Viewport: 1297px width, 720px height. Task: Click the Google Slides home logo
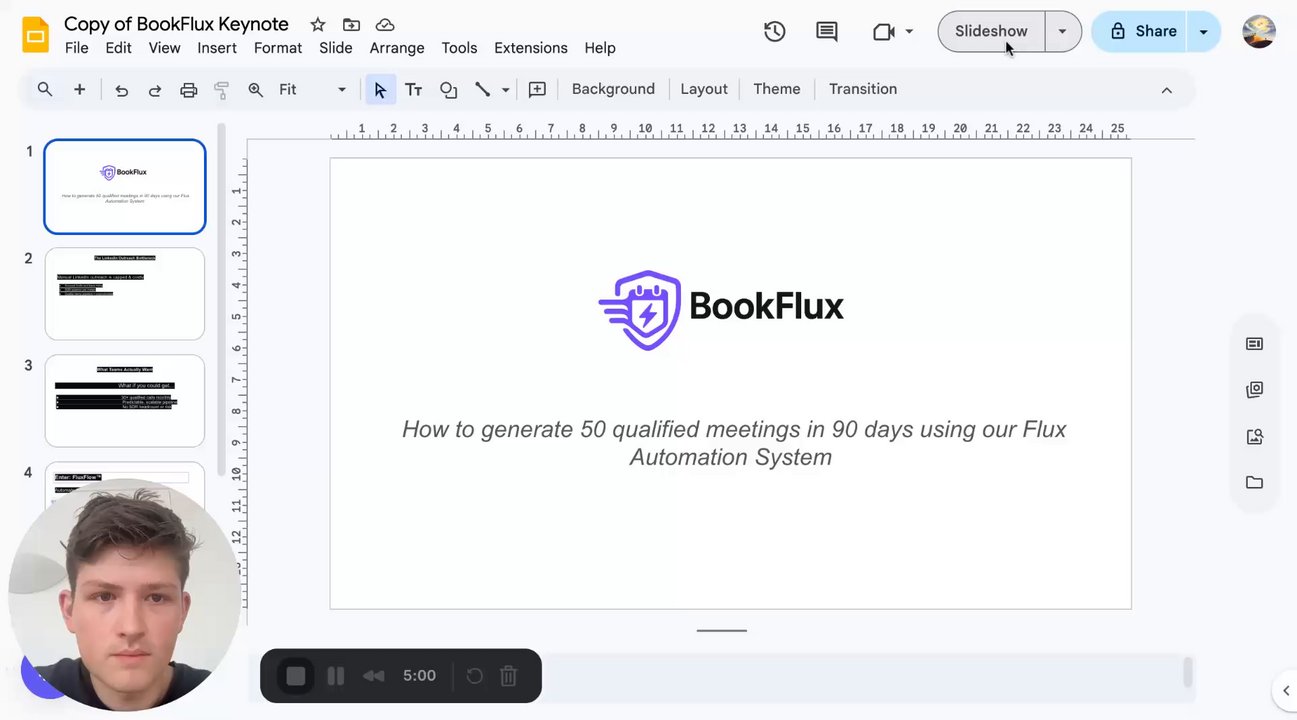(x=35, y=35)
